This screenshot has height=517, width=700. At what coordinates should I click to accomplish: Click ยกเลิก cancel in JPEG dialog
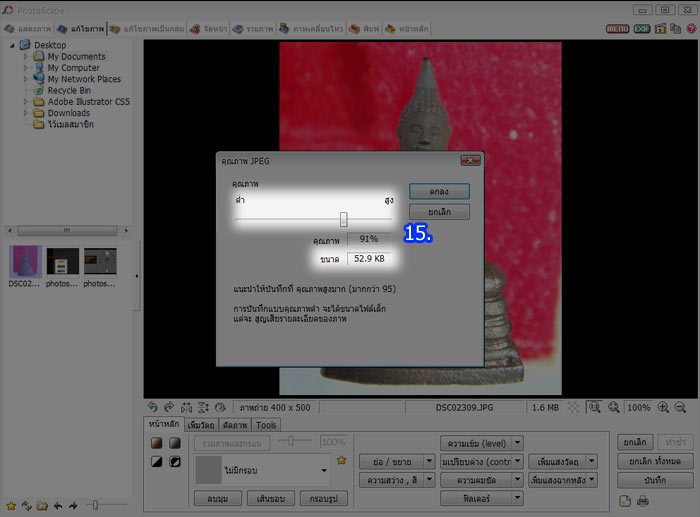click(x=439, y=212)
